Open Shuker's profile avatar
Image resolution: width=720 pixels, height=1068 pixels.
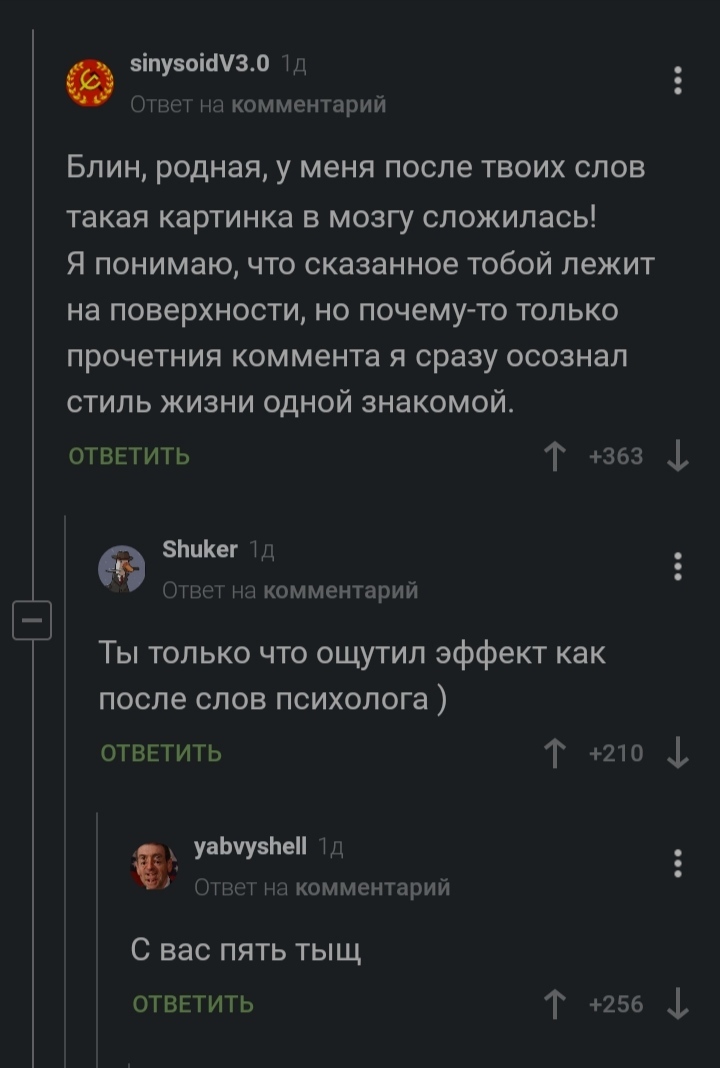121,570
